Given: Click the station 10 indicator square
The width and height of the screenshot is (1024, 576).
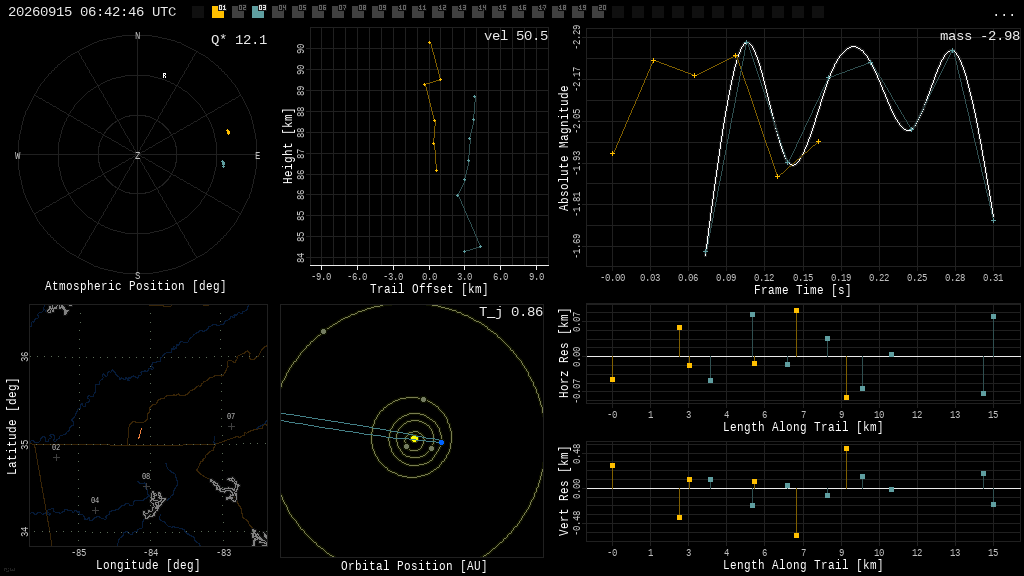Looking at the screenshot, I should [398, 11].
